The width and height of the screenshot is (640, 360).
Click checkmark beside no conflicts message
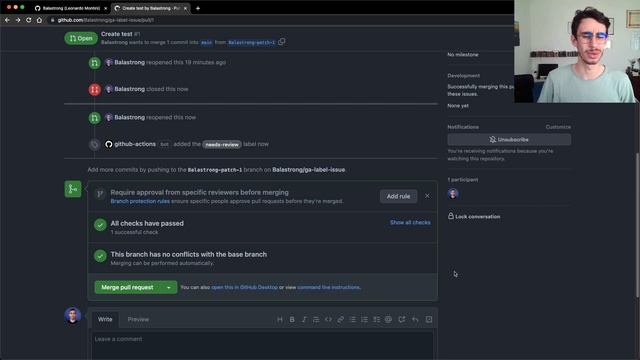click(100, 256)
